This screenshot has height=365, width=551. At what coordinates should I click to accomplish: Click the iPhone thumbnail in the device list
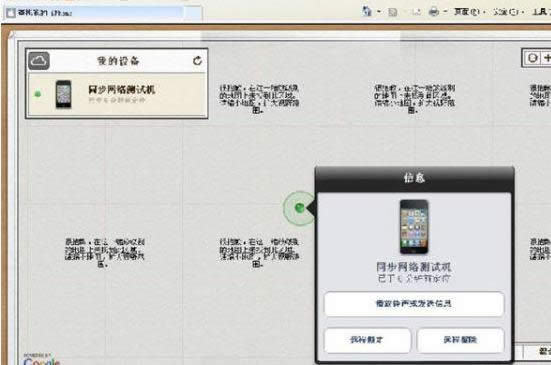click(x=64, y=94)
